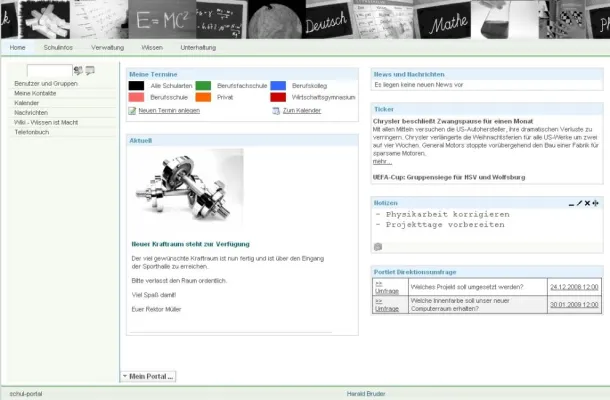Click the small icon at bottom of Notizen
This screenshot has width=610, height=400.
(378, 247)
